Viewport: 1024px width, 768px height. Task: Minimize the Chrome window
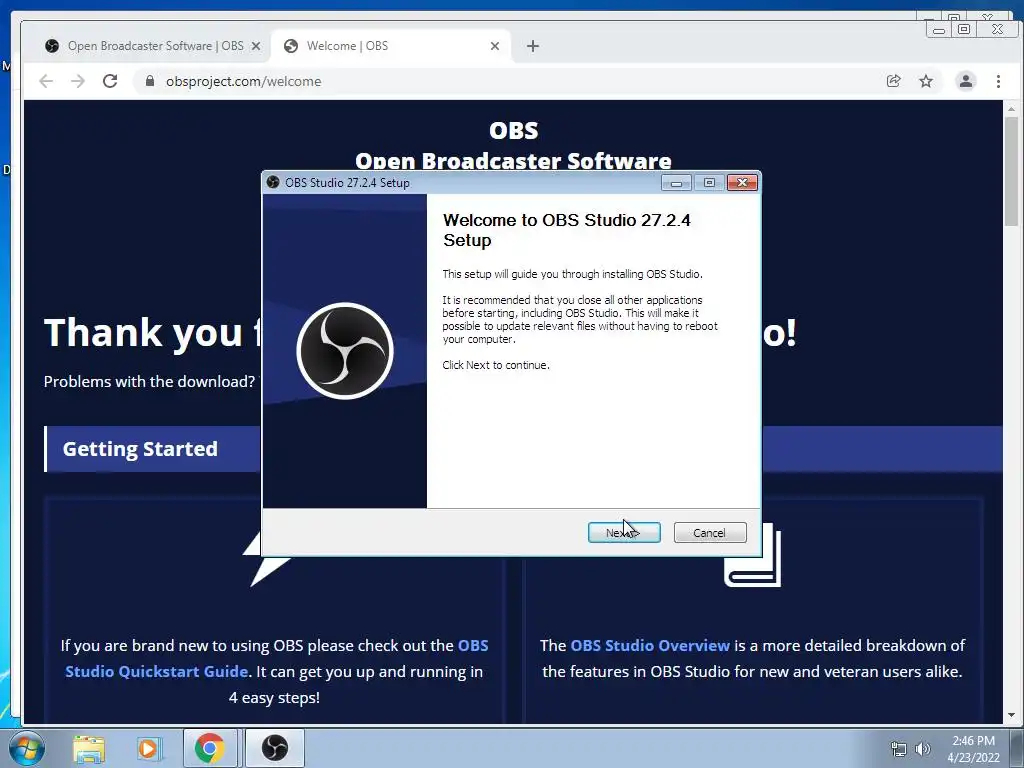(x=939, y=29)
